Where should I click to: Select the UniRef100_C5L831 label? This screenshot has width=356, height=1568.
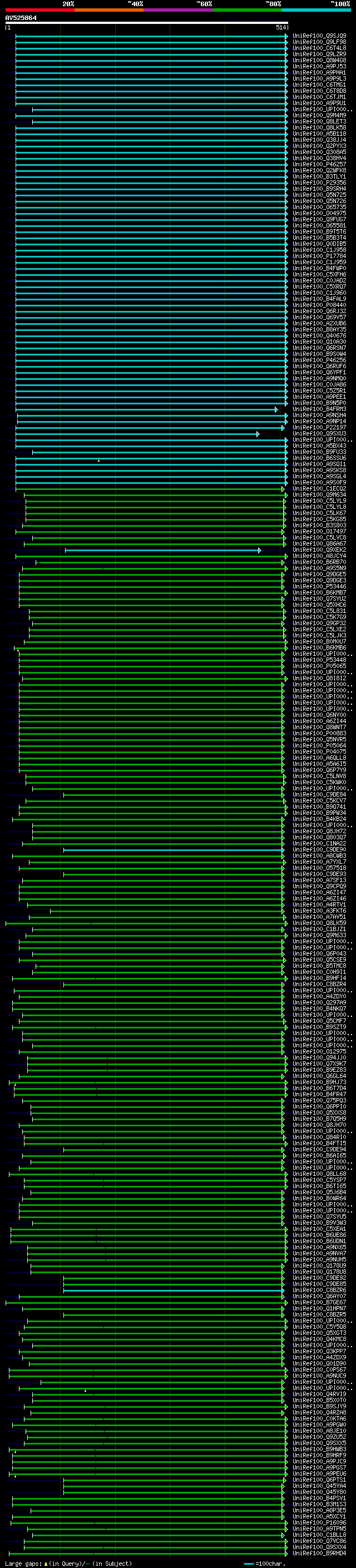click(319, 611)
